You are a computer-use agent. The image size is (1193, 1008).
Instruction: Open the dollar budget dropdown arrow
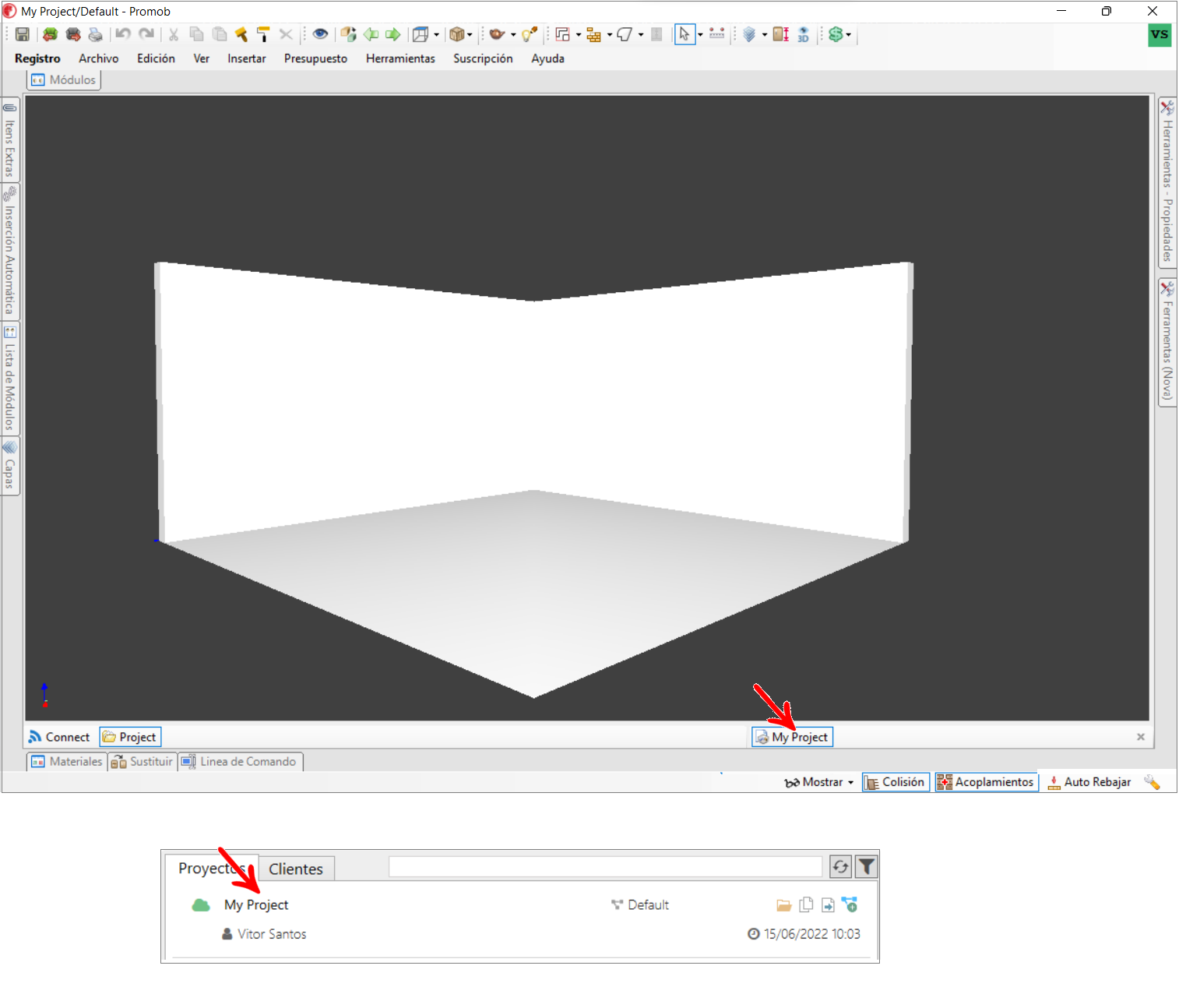(x=849, y=34)
